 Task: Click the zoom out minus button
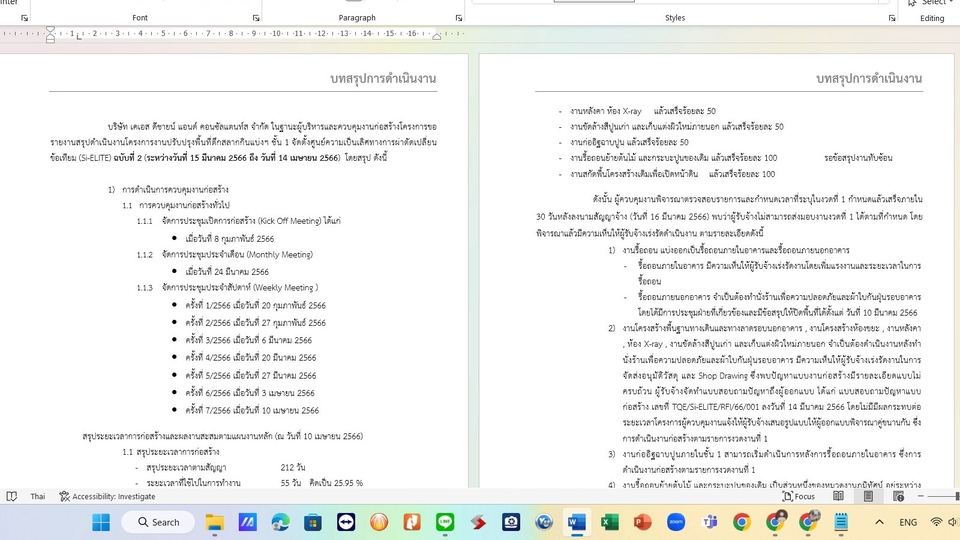(x=920, y=497)
